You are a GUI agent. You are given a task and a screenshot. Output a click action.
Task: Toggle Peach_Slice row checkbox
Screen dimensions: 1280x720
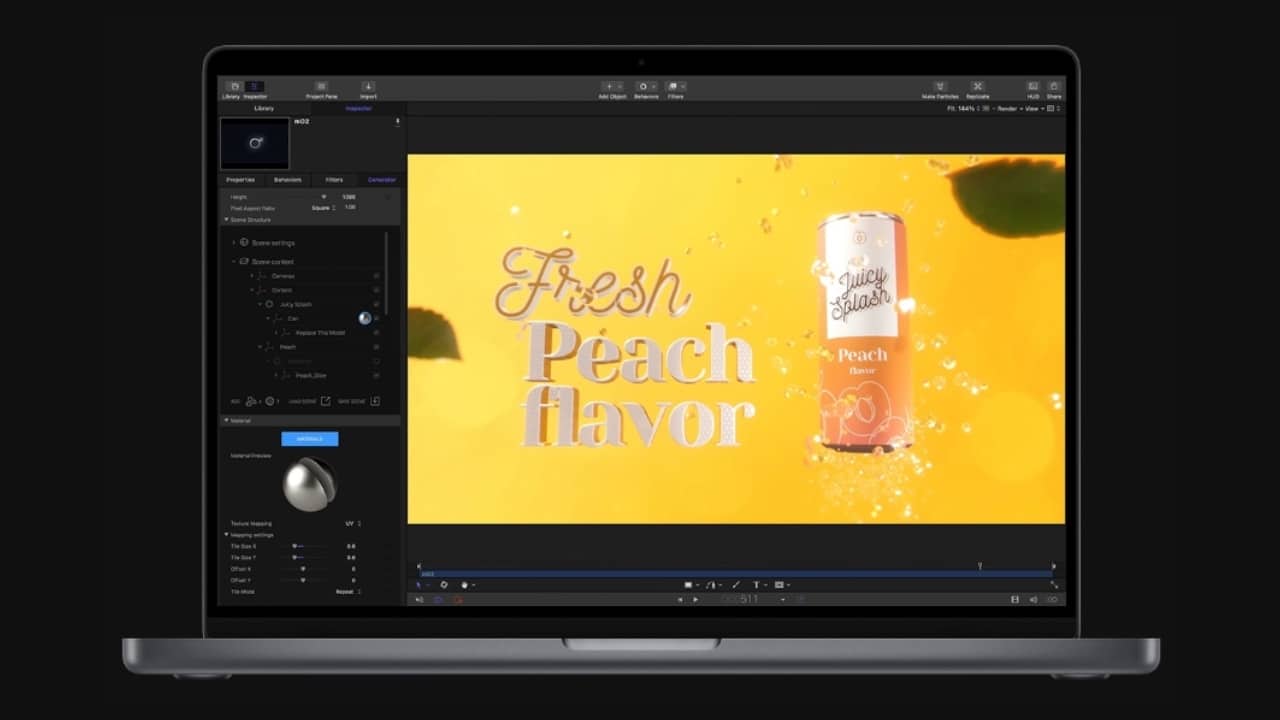(x=377, y=375)
